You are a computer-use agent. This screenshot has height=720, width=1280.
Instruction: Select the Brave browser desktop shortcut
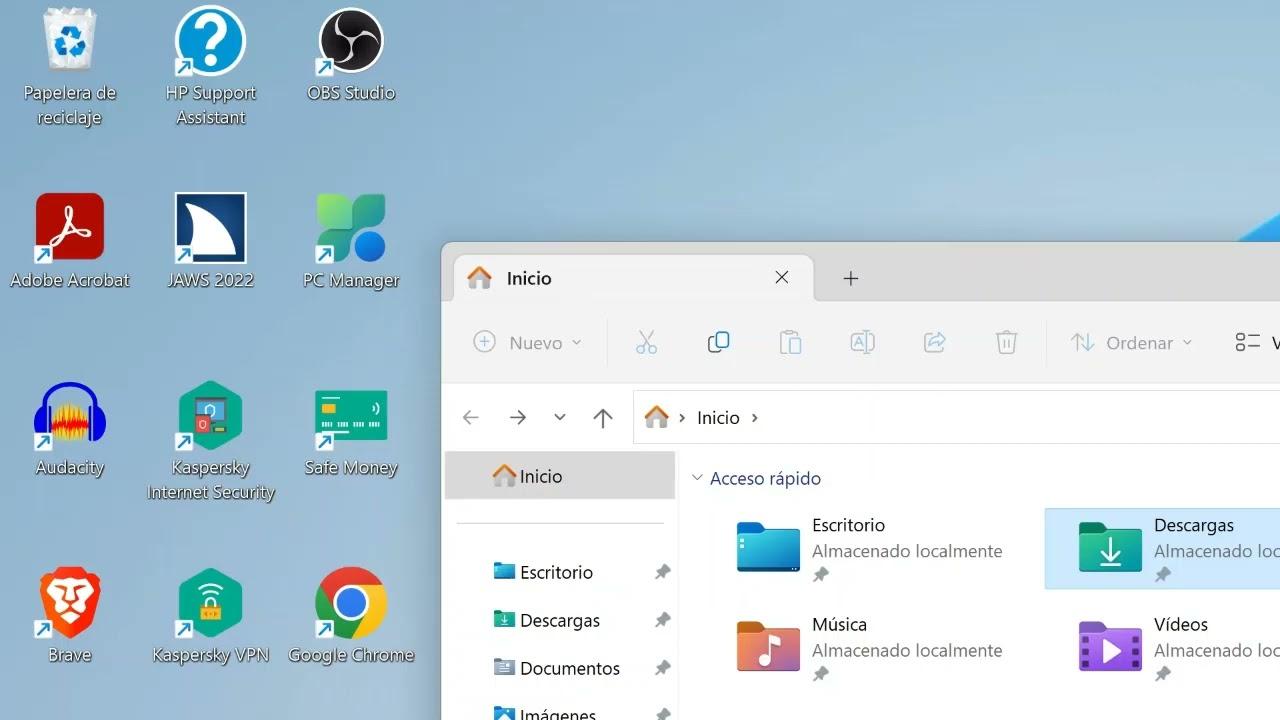(x=70, y=616)
